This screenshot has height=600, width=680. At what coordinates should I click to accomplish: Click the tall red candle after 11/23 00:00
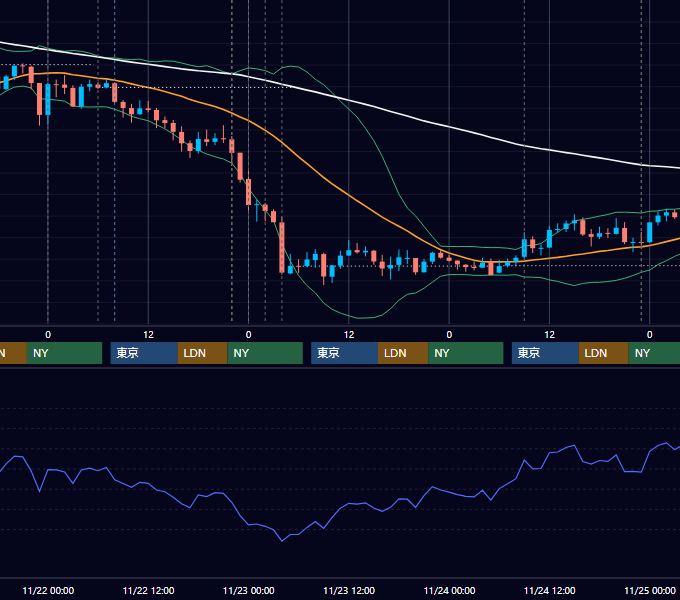click(x=282, y=247)
